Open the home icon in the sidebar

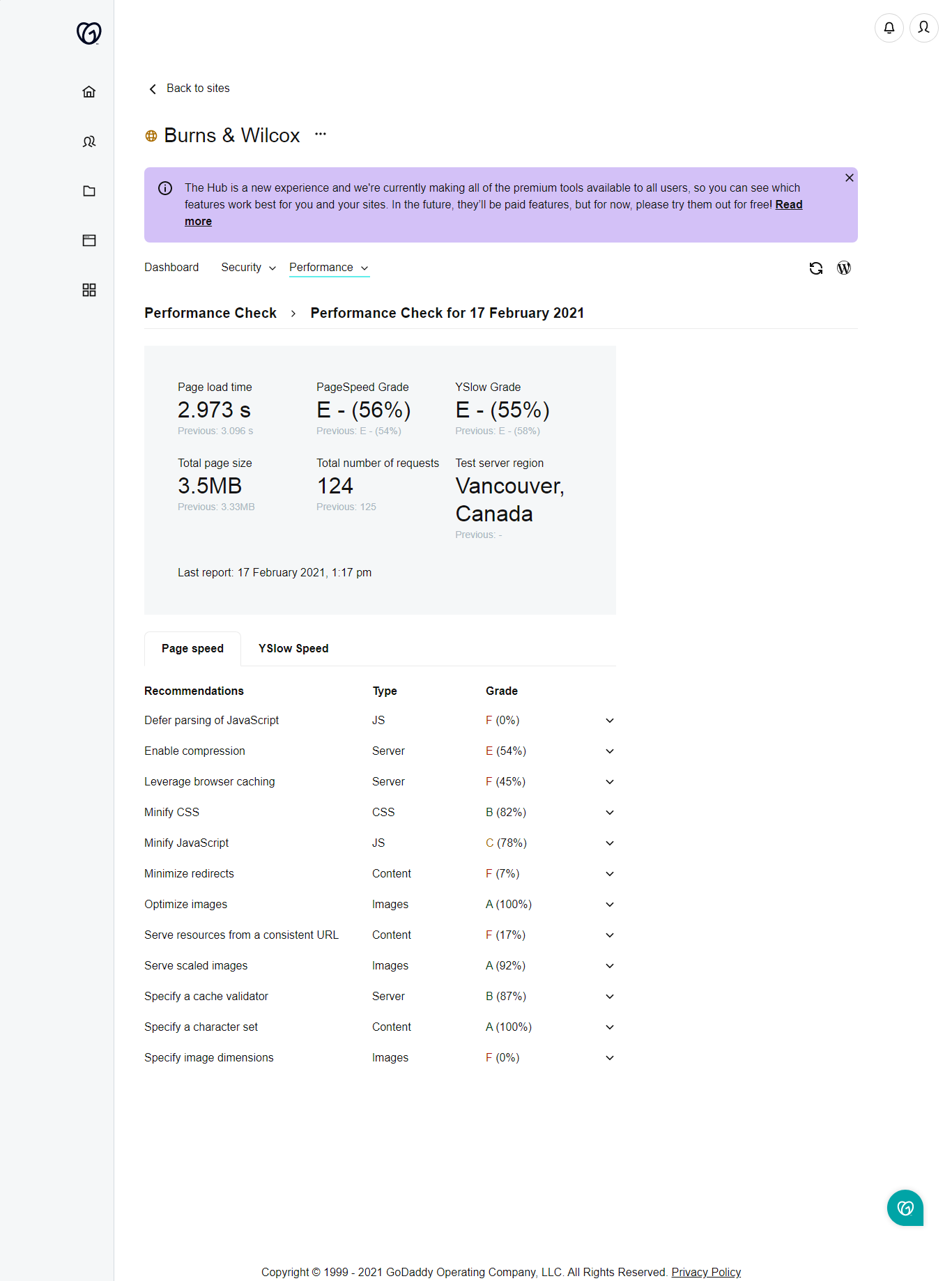[89, 92]
